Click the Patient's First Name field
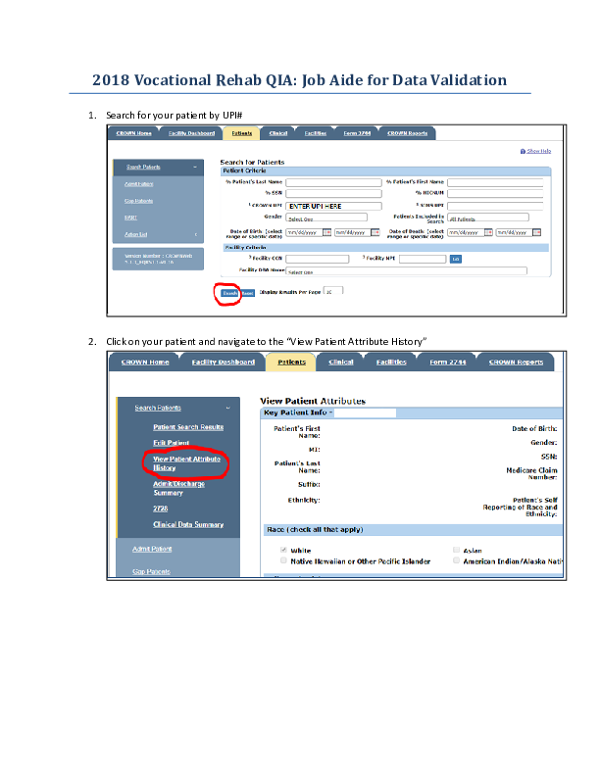 coord(495,182)
